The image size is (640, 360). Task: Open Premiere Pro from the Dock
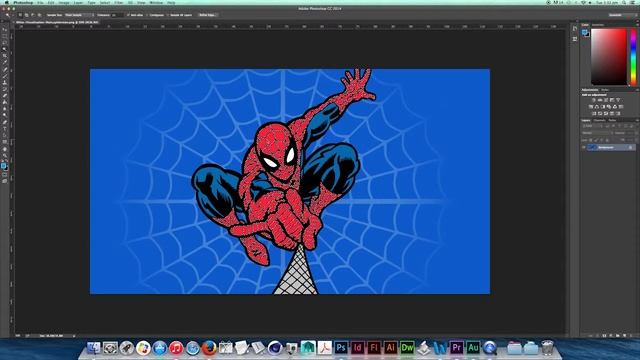click(456, 348)
